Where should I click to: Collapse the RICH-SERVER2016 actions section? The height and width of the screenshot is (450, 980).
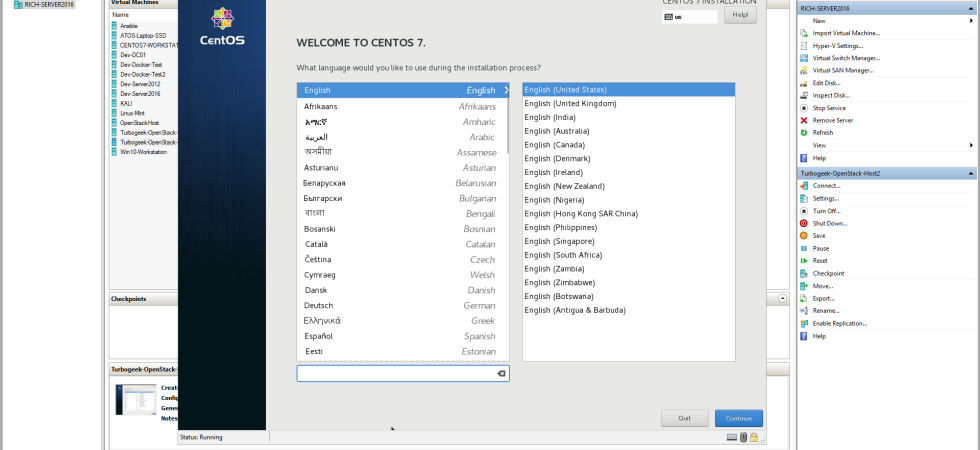(971, 8)
